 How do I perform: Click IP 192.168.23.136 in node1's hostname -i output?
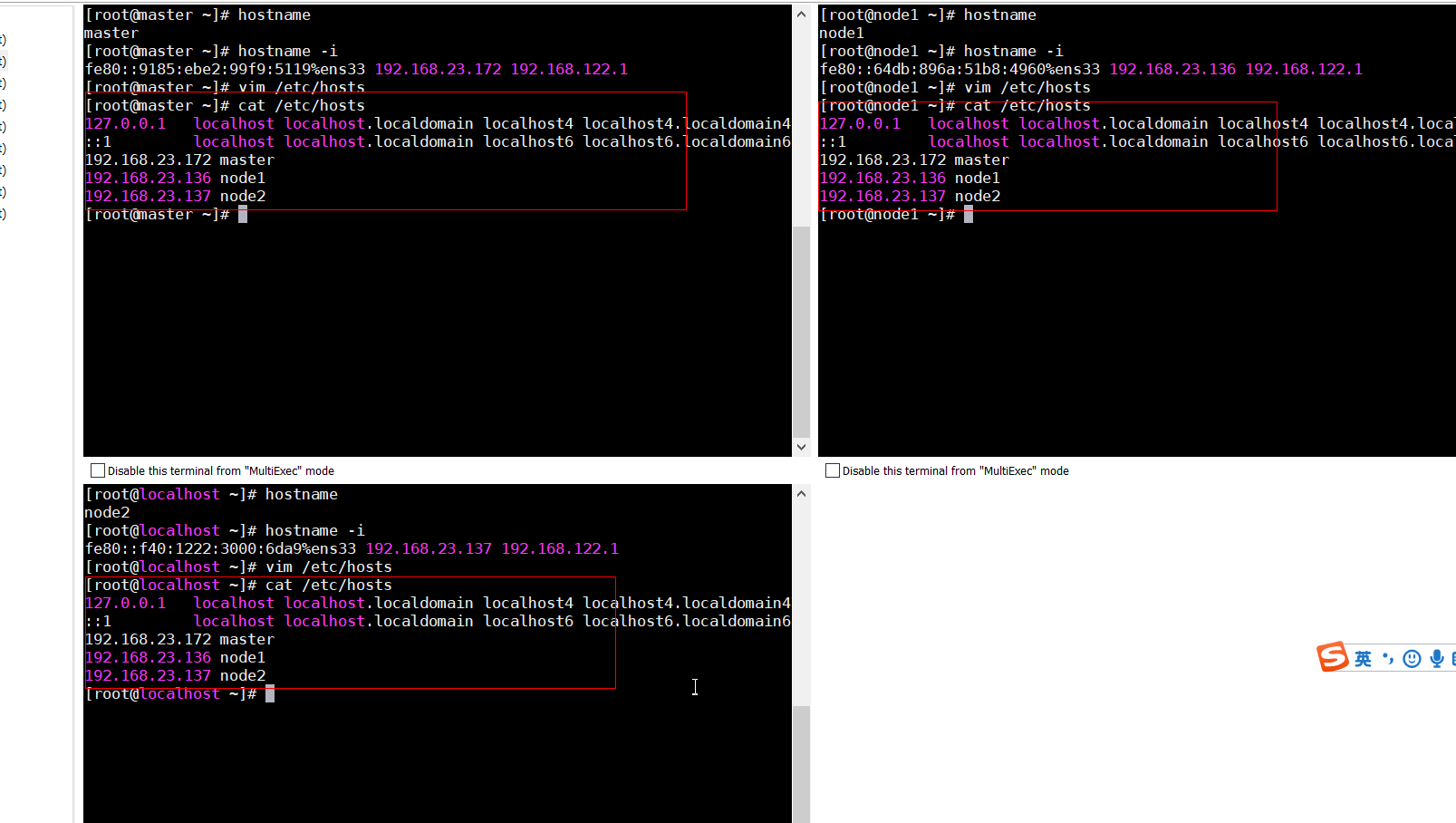tap(1172, 70)
